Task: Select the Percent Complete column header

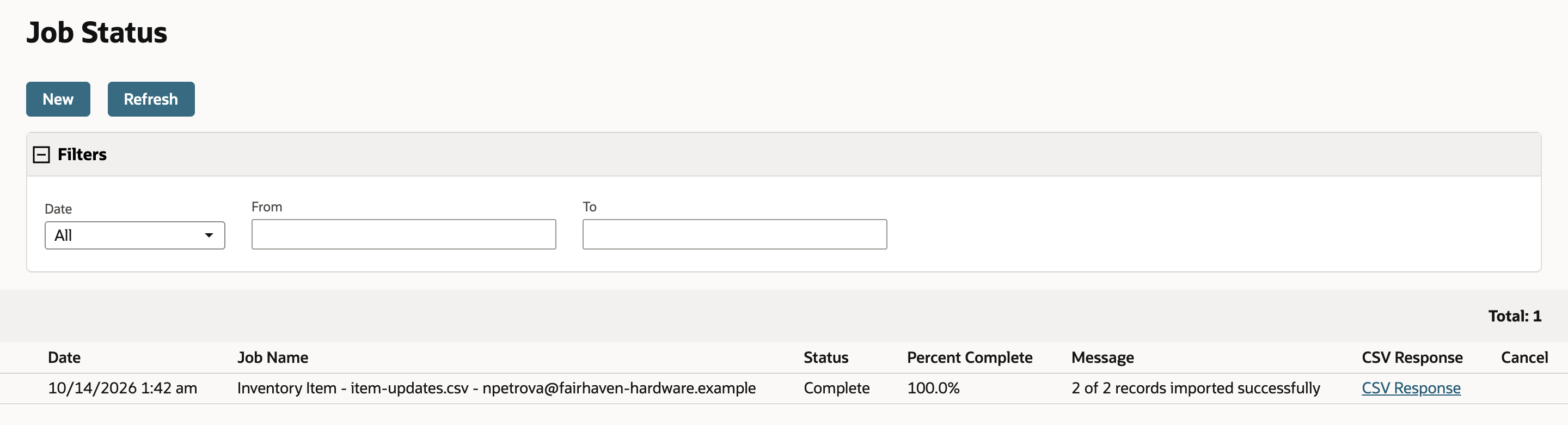Action: pos(970,357)
